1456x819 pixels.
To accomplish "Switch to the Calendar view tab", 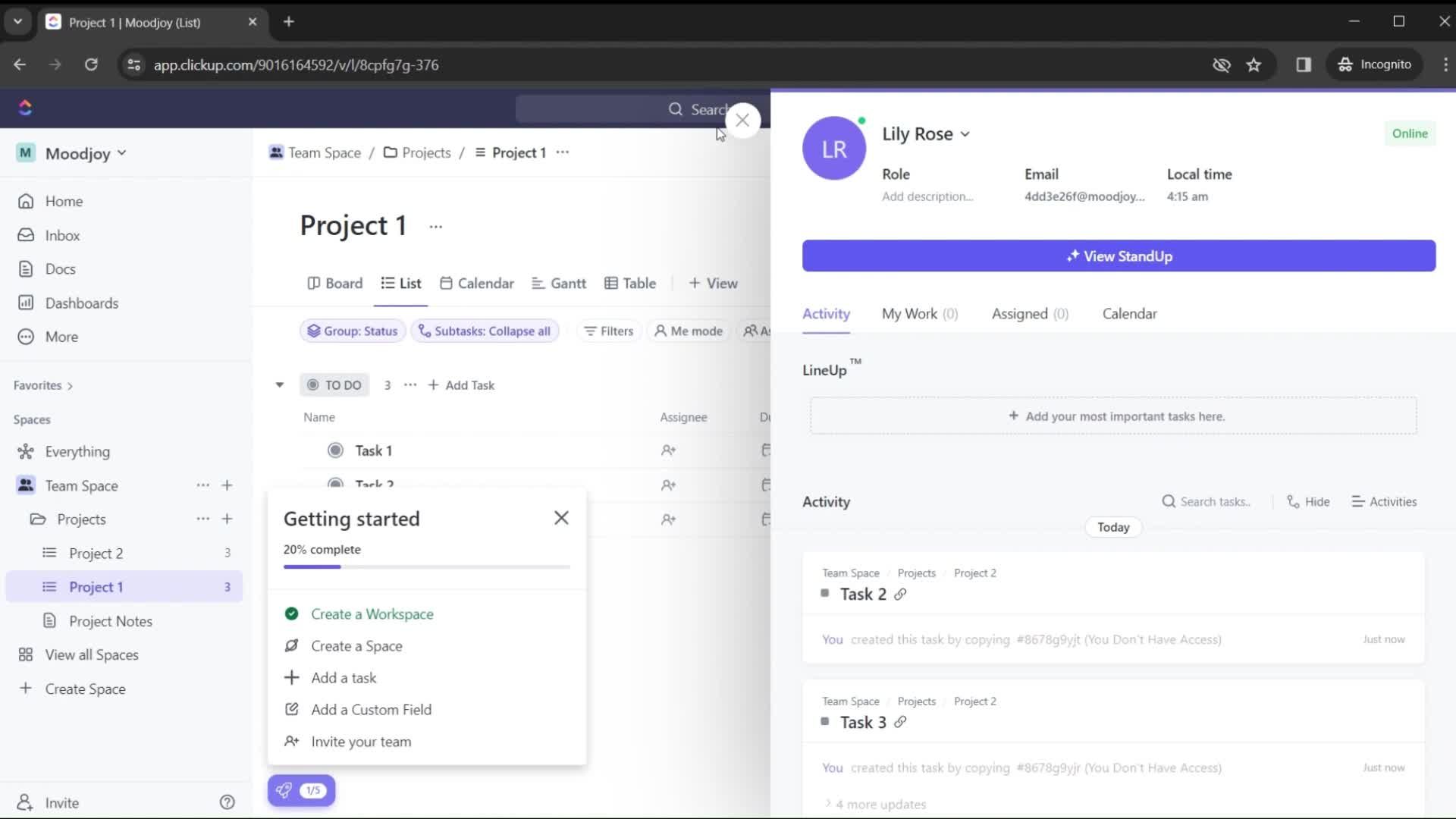I will click(477, 284).
